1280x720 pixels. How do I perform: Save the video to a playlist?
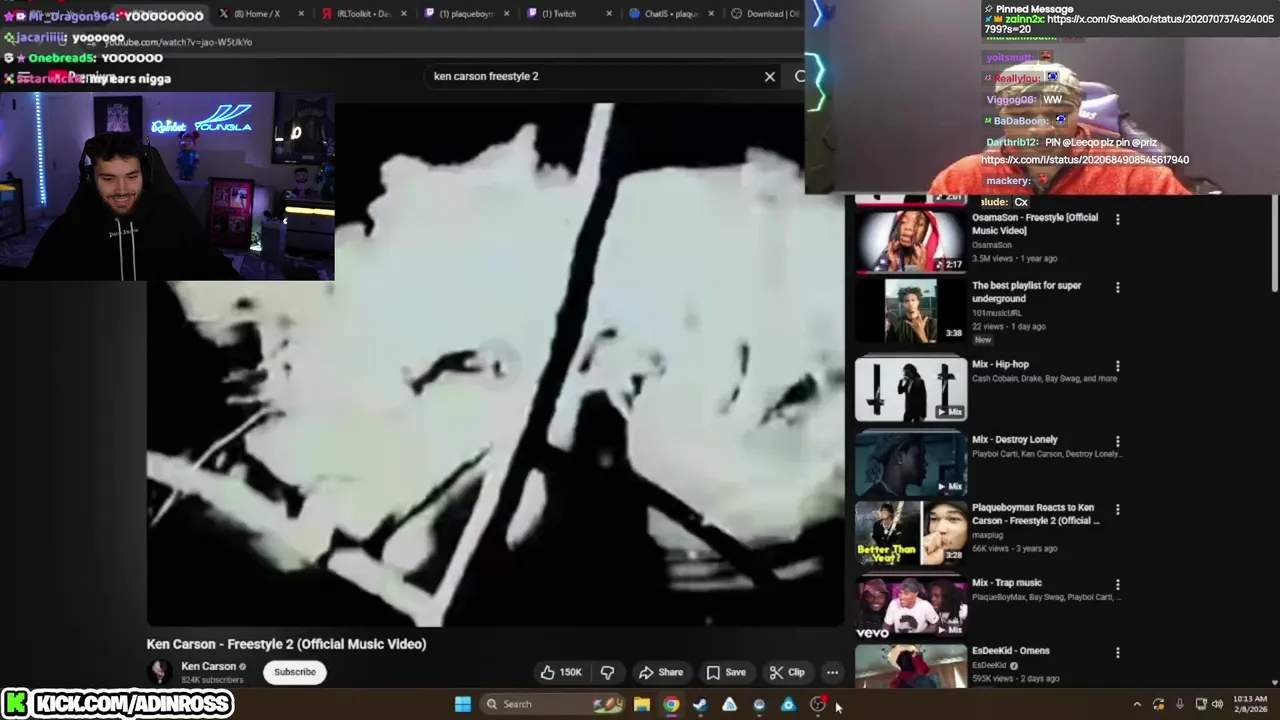tap(726, 672)
